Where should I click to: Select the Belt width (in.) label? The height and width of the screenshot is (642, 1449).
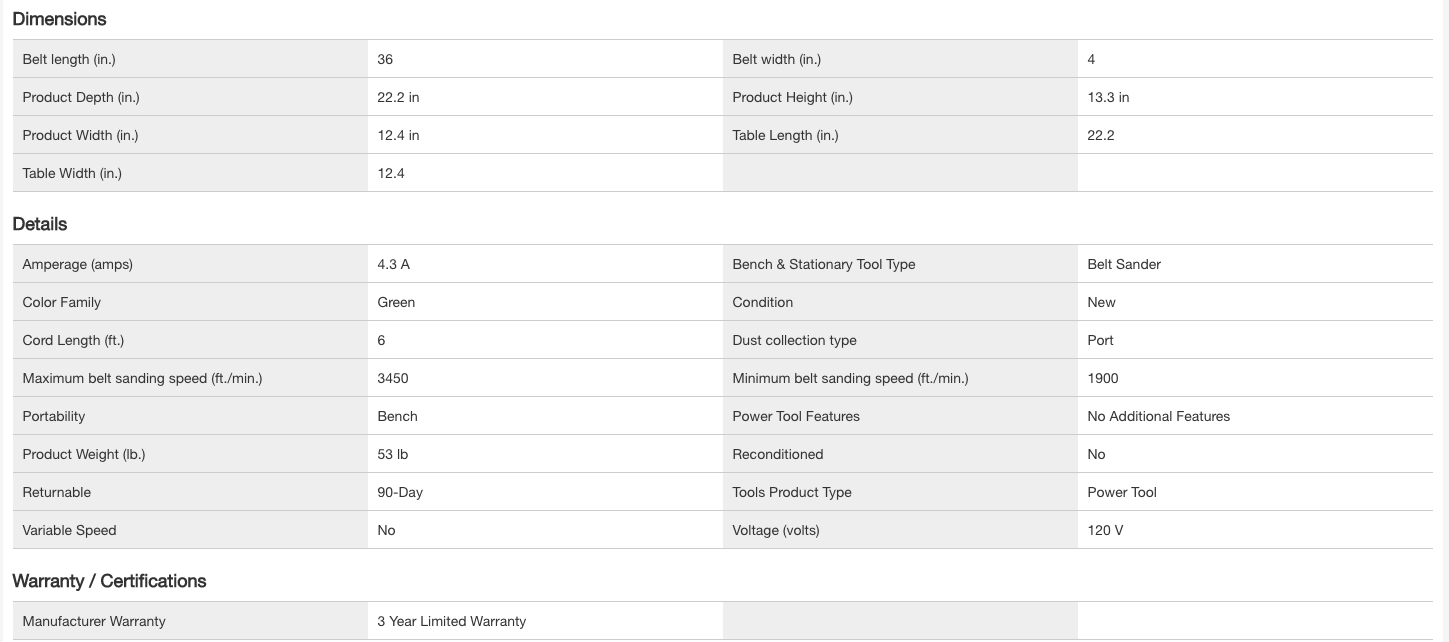[x=776, y=59]
